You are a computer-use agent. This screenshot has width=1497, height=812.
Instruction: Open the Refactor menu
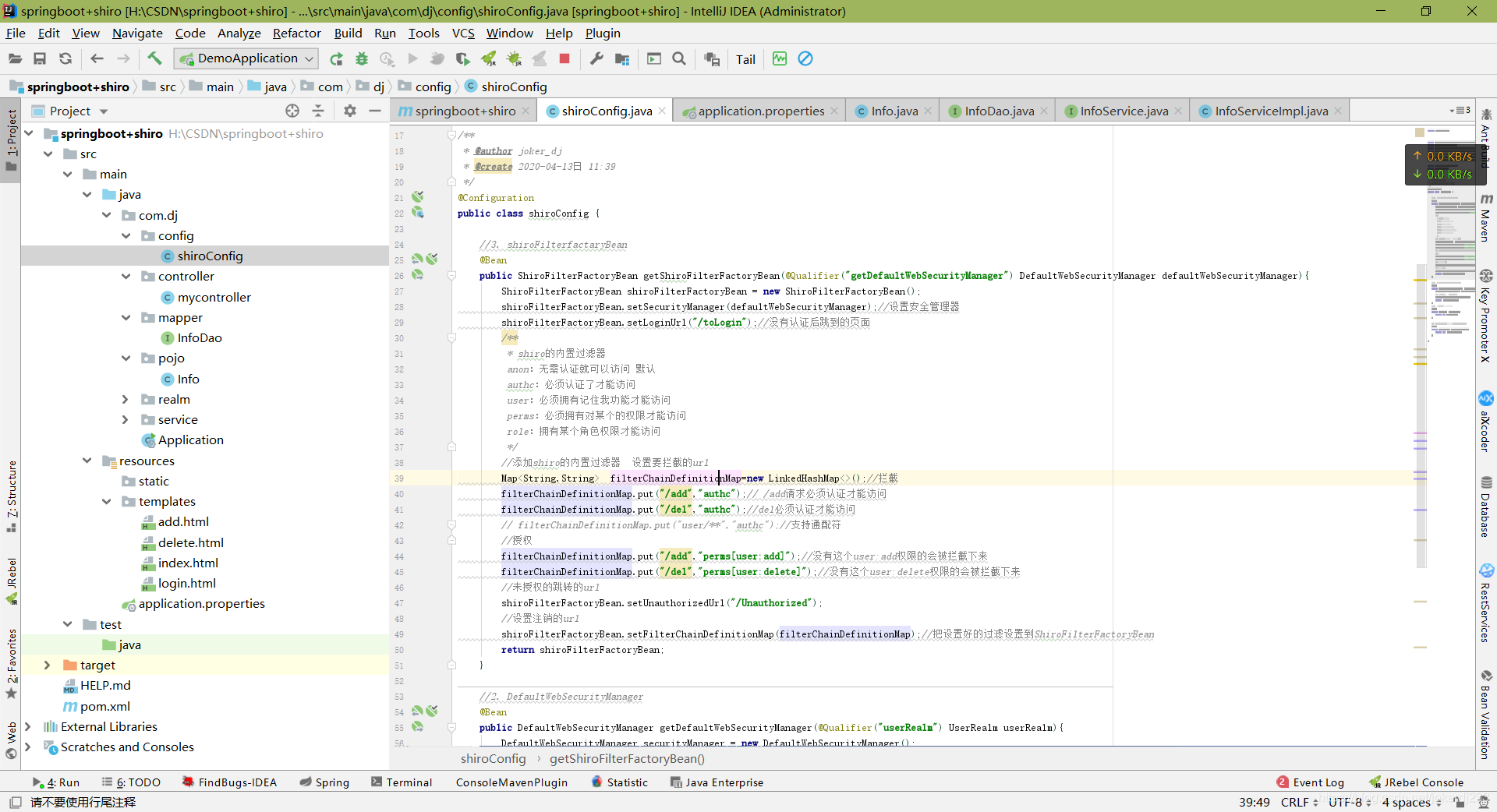296,33
